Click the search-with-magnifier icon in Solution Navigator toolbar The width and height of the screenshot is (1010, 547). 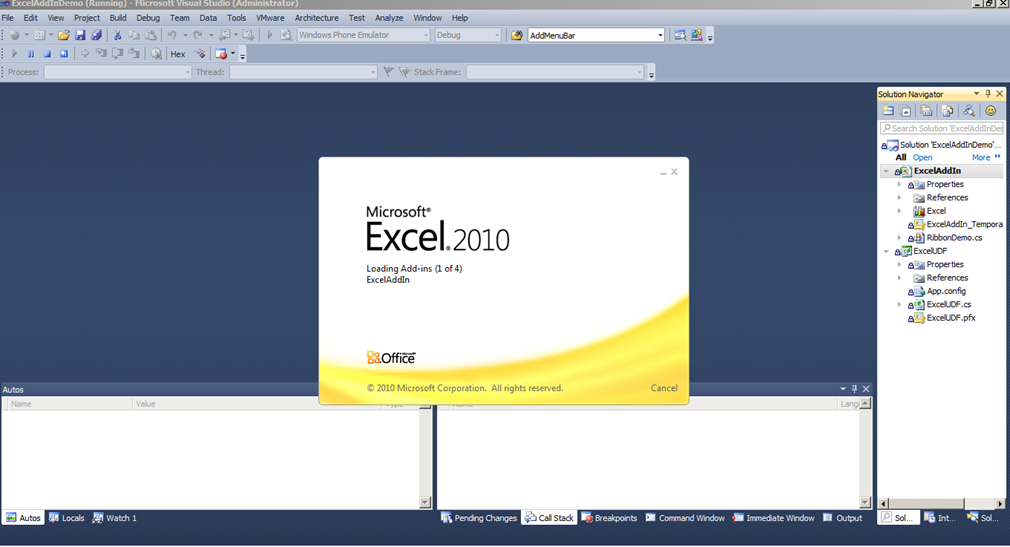point(969,111)
